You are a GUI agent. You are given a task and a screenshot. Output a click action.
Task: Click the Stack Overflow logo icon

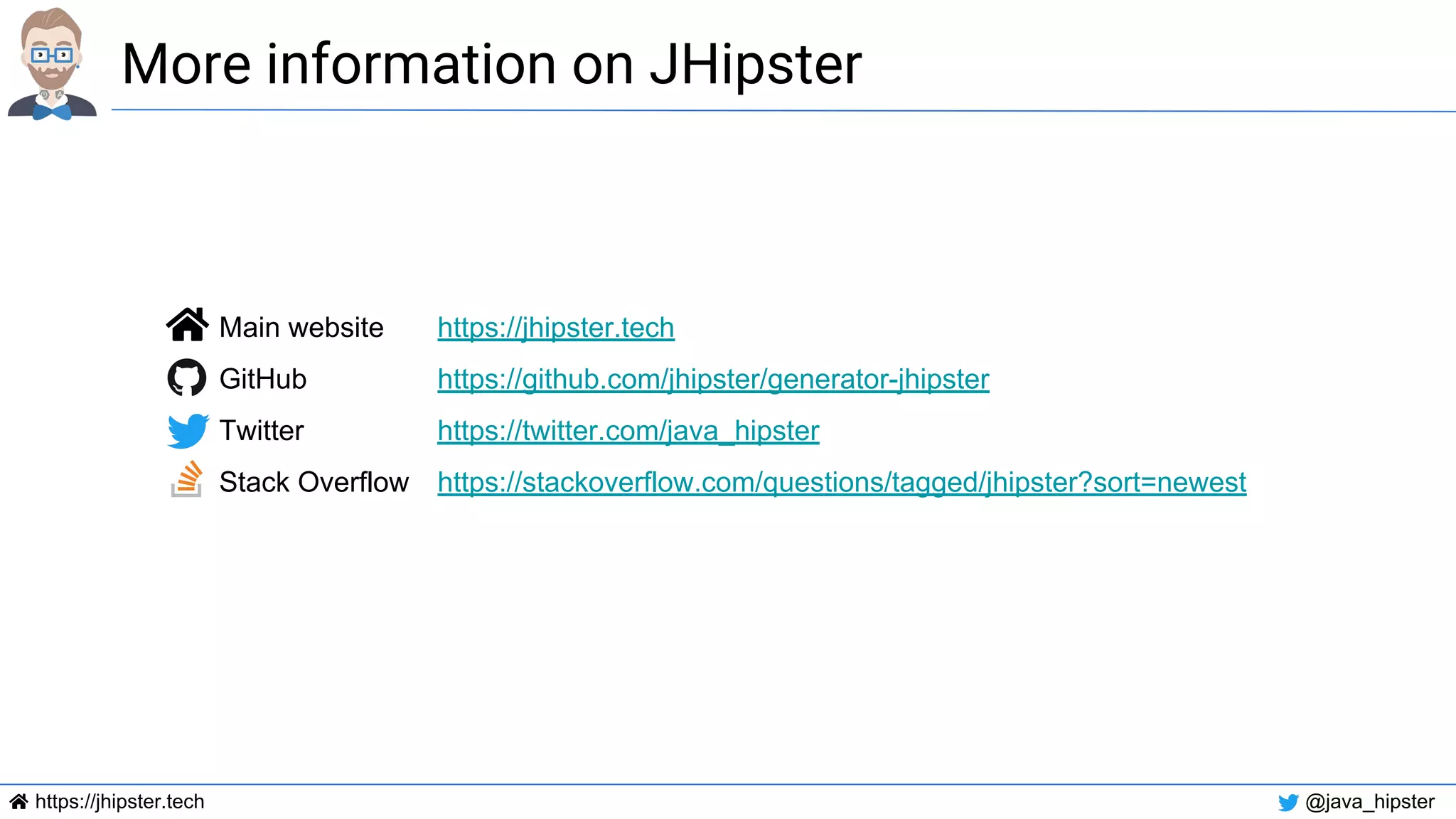(187, 479)
